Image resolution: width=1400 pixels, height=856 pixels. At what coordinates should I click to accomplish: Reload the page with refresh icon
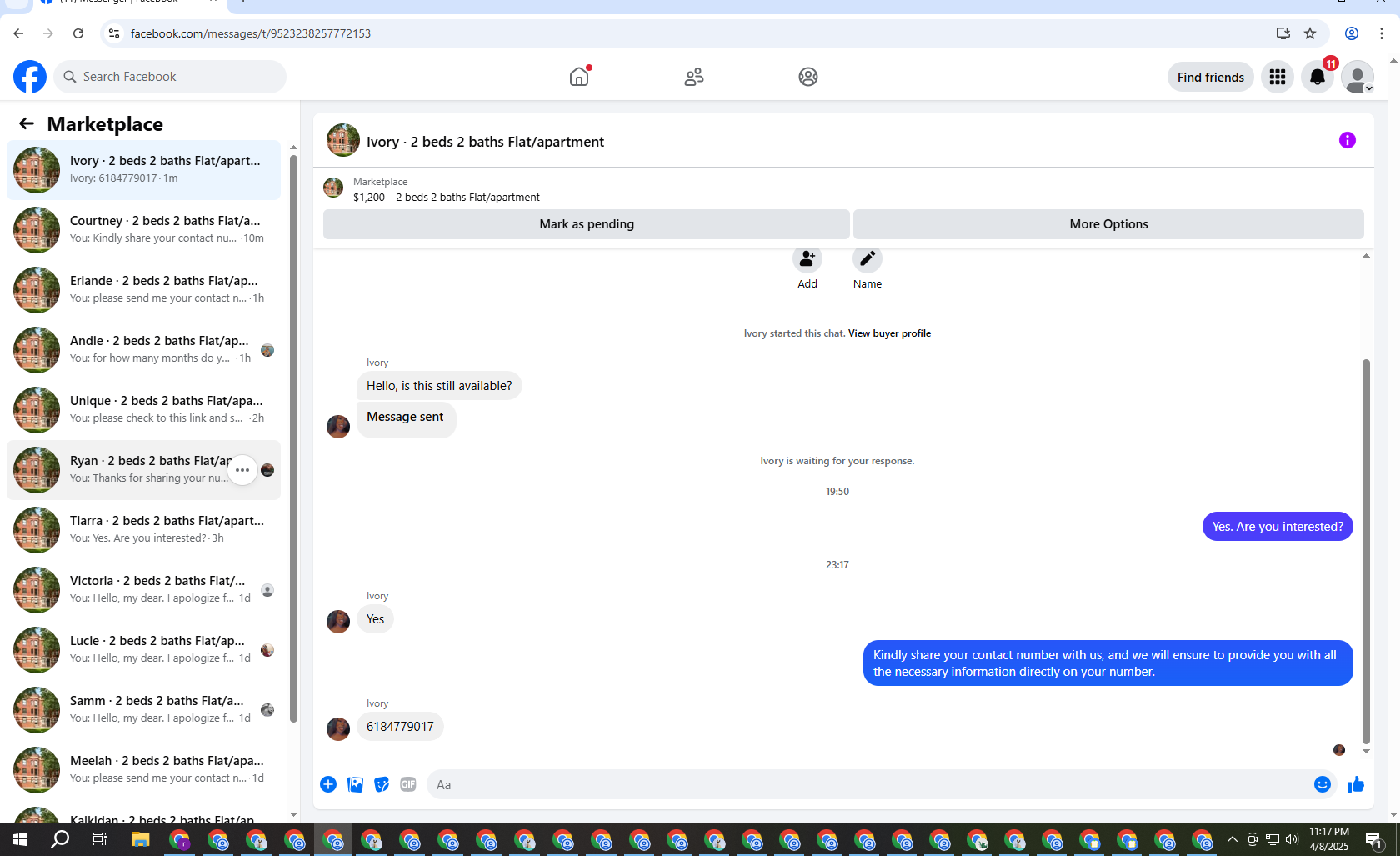[x=78, y=33]
